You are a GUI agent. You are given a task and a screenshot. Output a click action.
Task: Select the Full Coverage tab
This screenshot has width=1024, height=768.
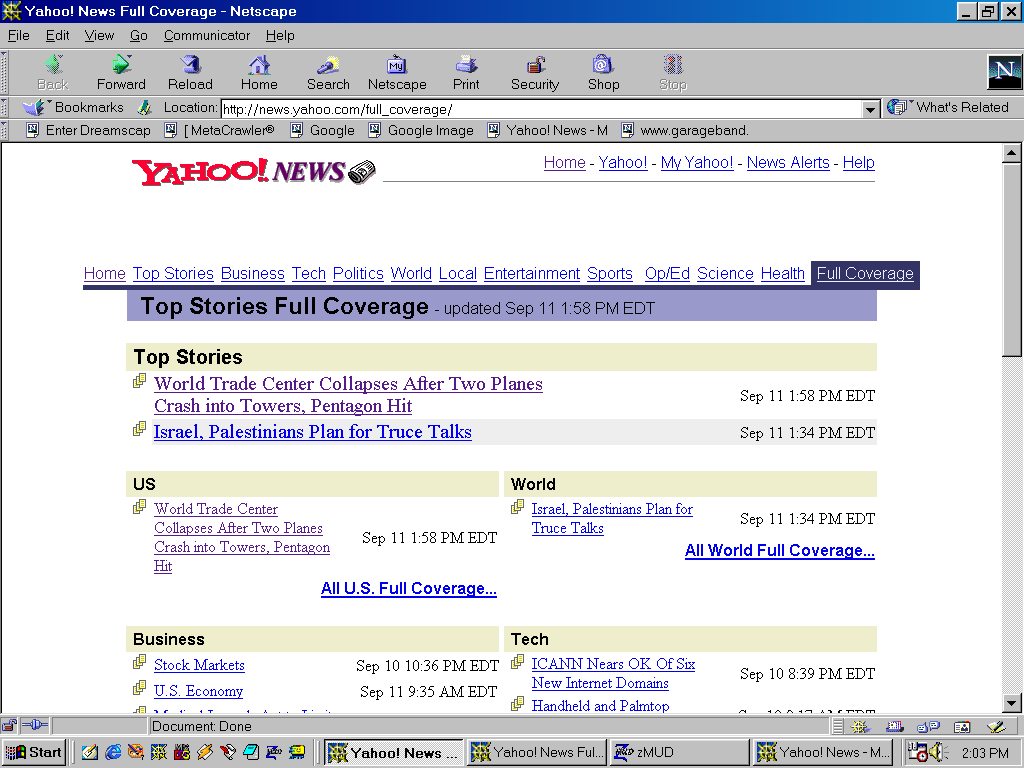pyautogui.click(x=865, y=274)
